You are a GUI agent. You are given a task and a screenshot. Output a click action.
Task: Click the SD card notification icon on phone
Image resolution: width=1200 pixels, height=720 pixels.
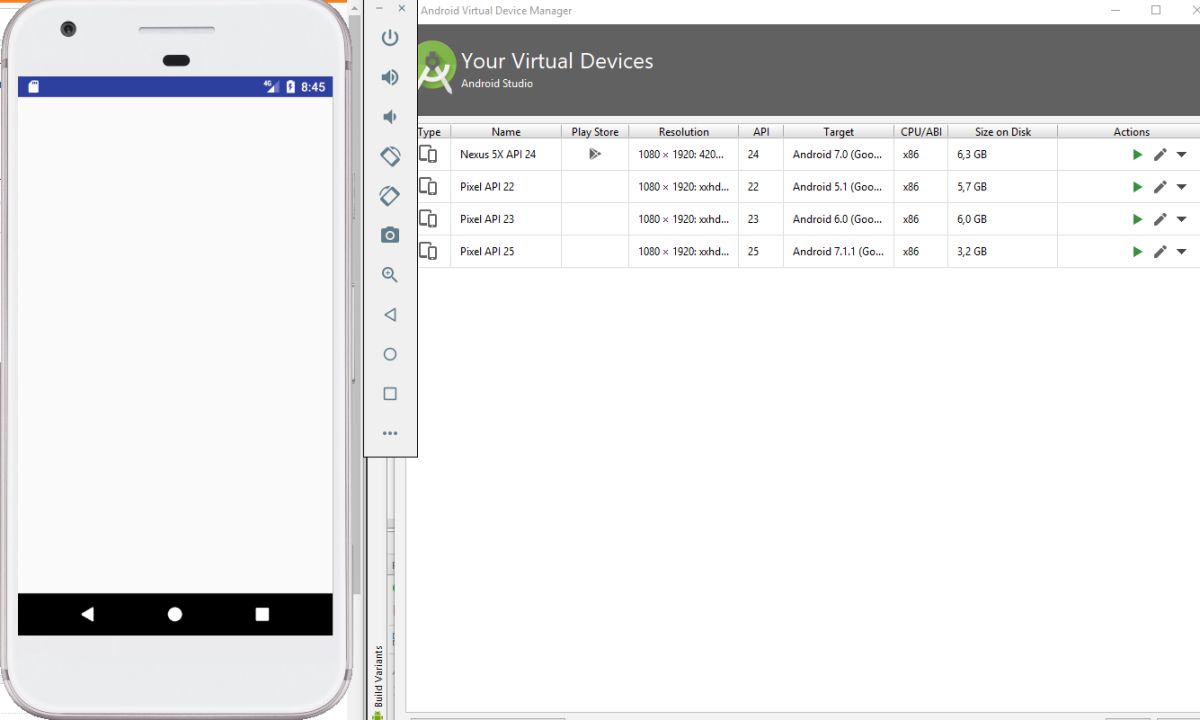coord(33,87)
